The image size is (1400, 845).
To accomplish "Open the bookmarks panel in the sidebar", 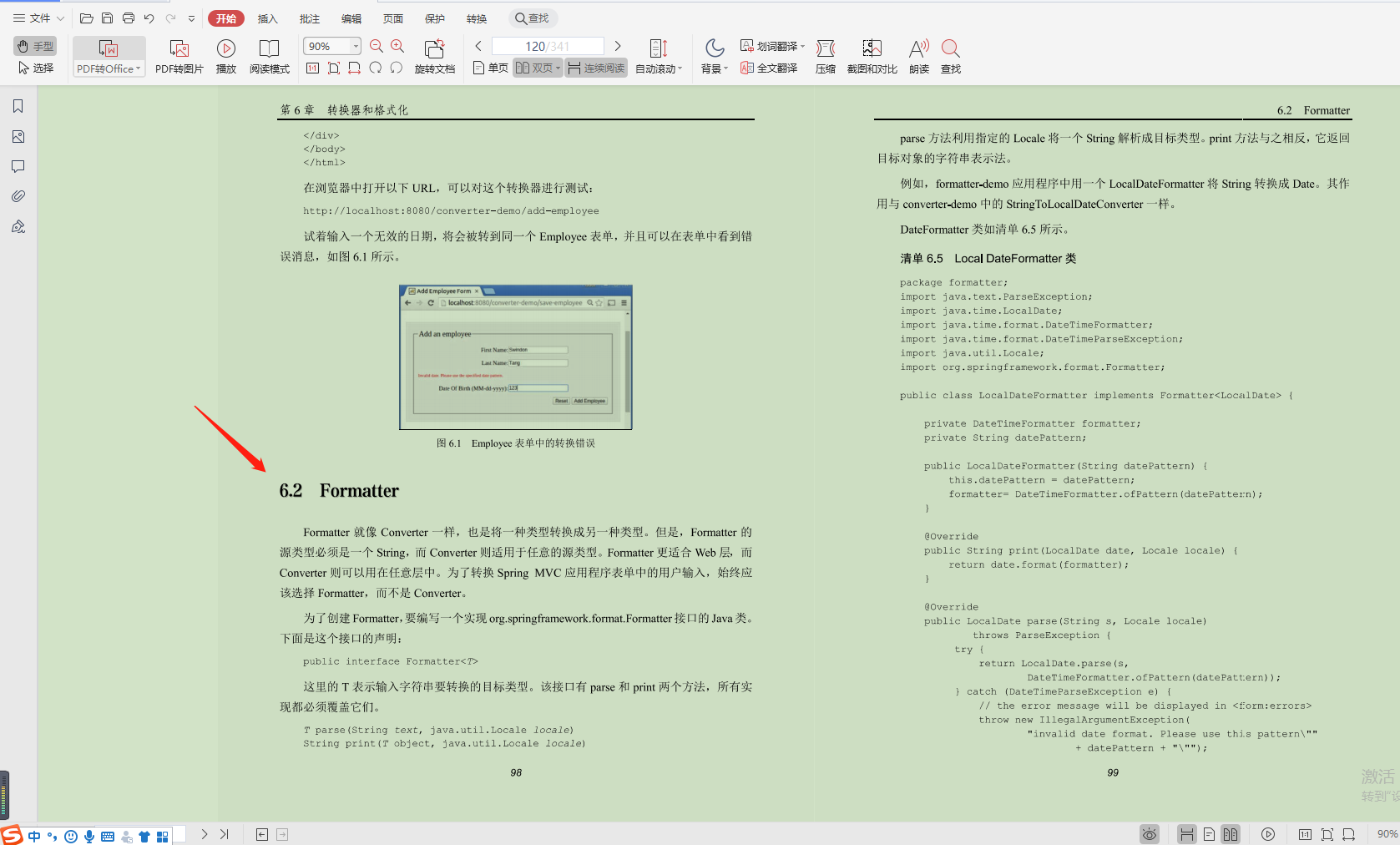I will point(18,106).
